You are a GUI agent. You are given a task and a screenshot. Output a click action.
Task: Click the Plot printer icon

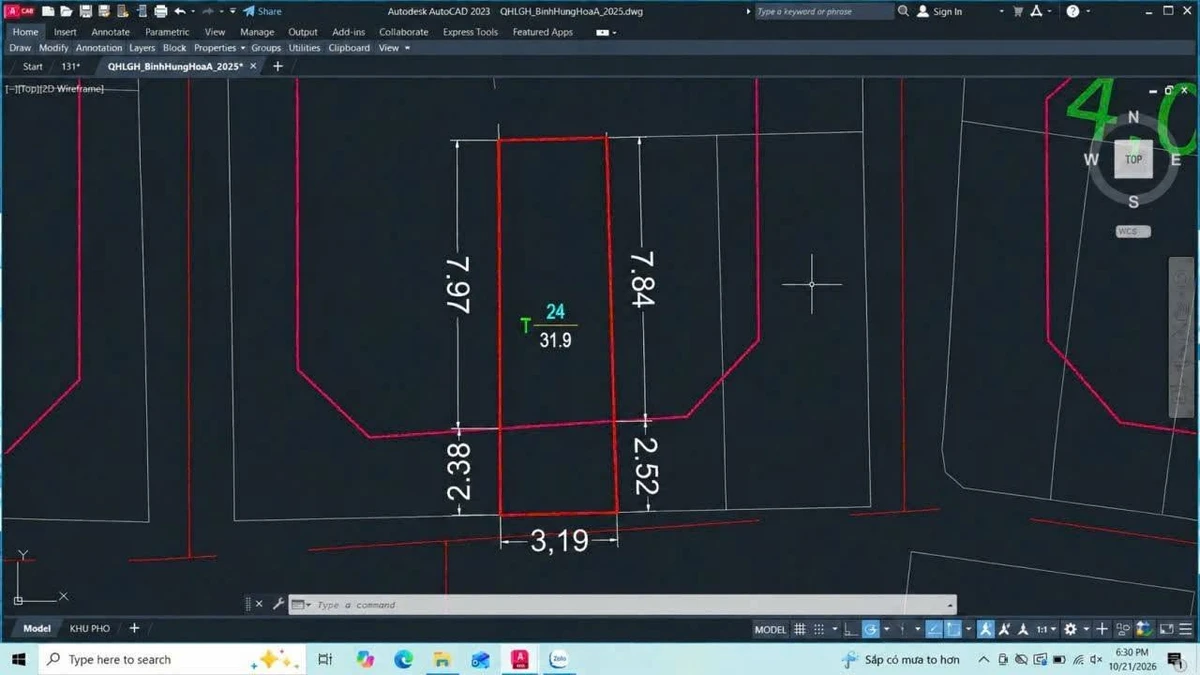click(x=160, y=11)
